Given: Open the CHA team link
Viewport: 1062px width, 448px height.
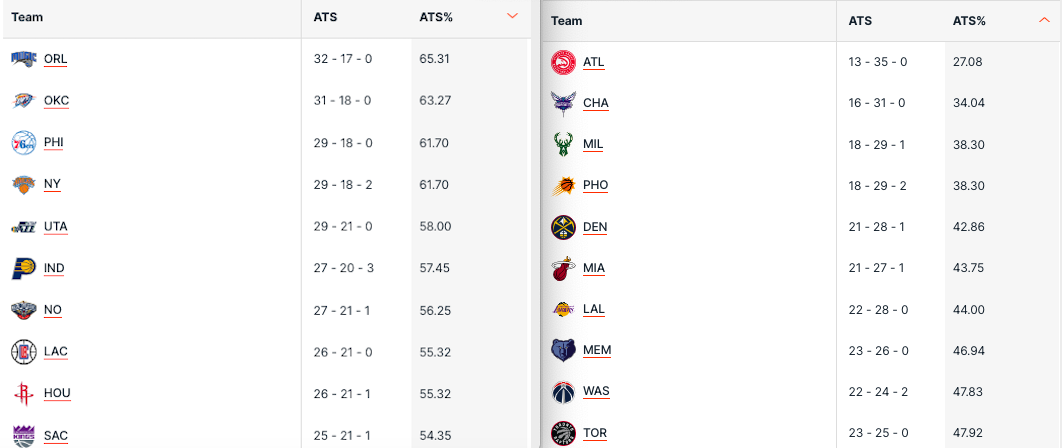Looking at the screenshot, I should point(595,103).
